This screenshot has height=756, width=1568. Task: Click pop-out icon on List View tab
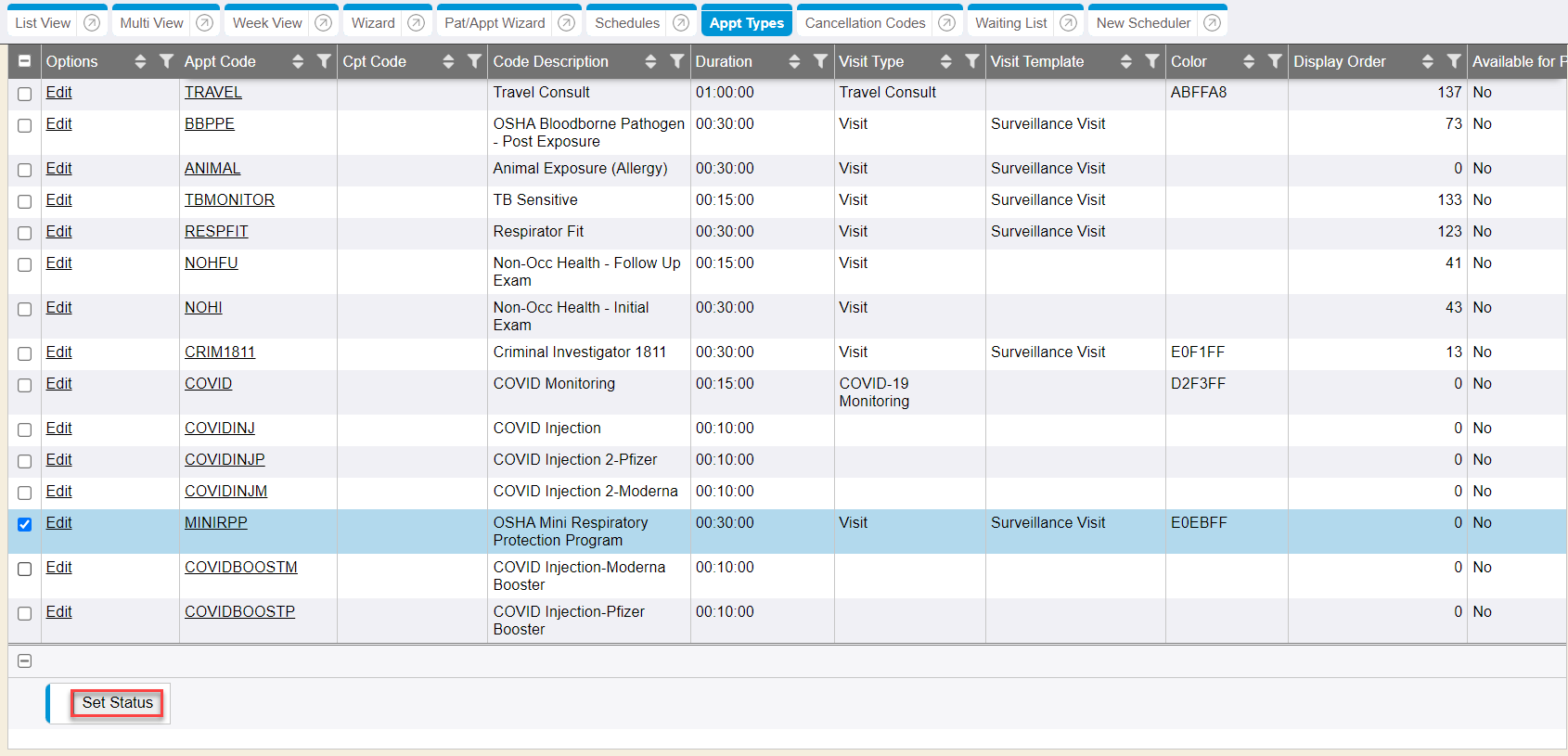(92, 23)
